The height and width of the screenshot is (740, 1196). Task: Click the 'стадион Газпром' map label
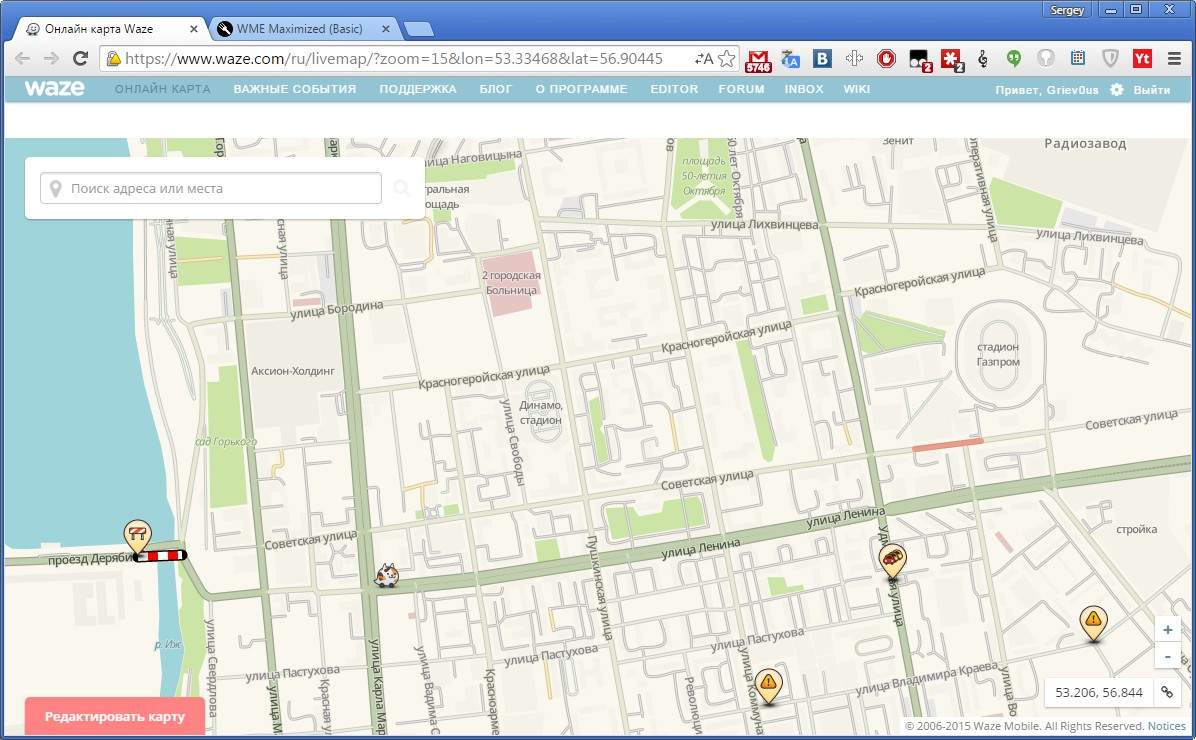[x=998, y=354]
